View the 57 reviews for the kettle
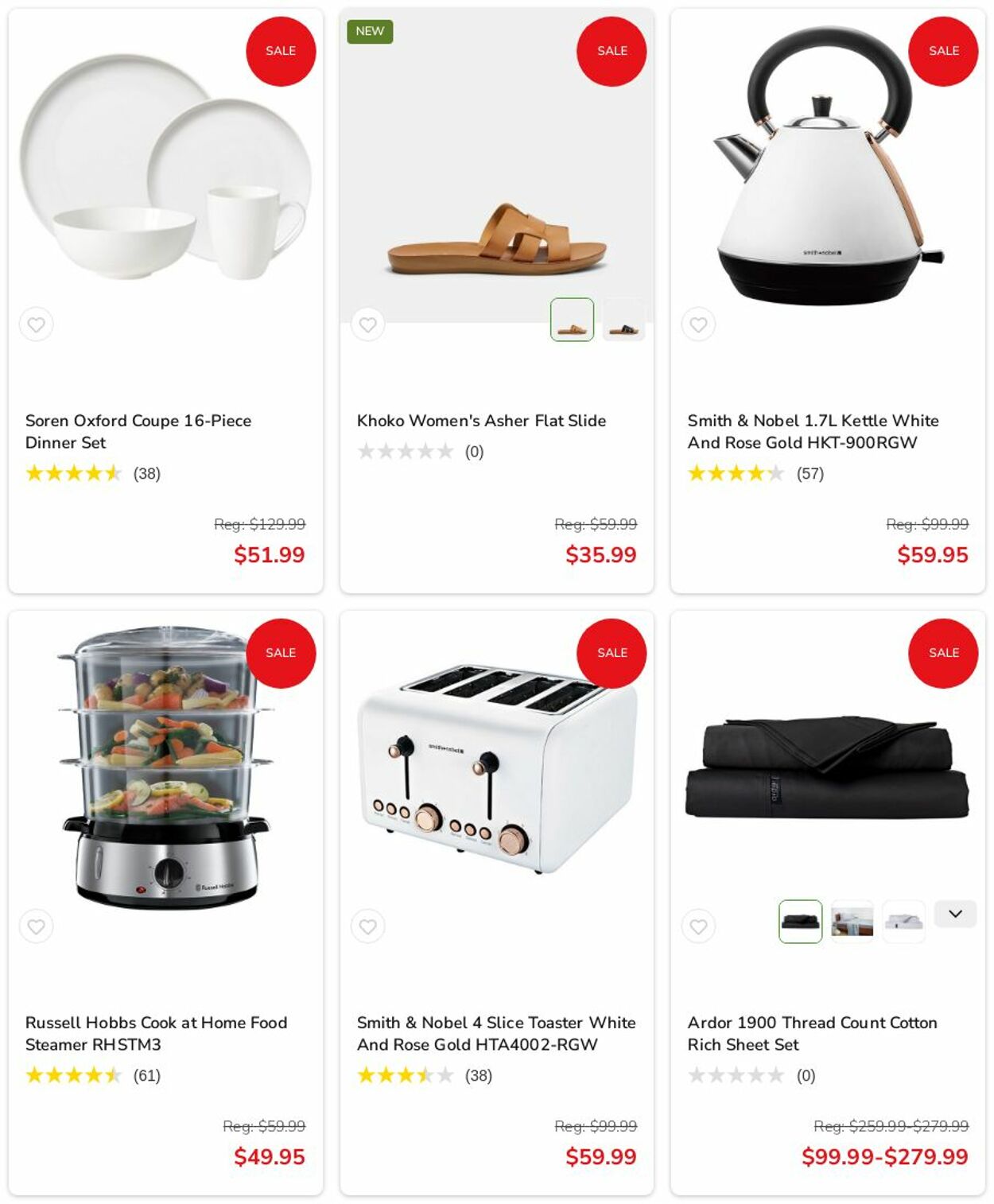Screen dimensions: 994x1204 pyautogui.click(x=810, y=474)
